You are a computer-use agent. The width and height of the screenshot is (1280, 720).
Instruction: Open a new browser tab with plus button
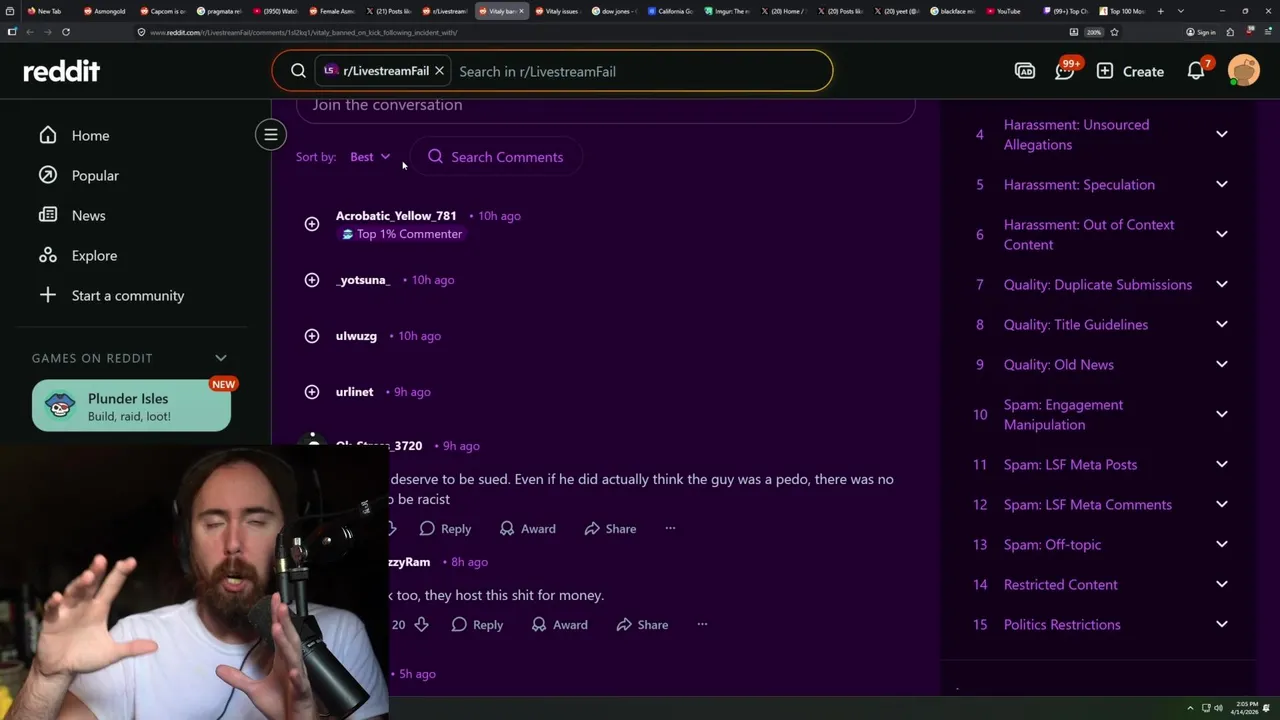pyautogui.click(x=1160, y=11)
